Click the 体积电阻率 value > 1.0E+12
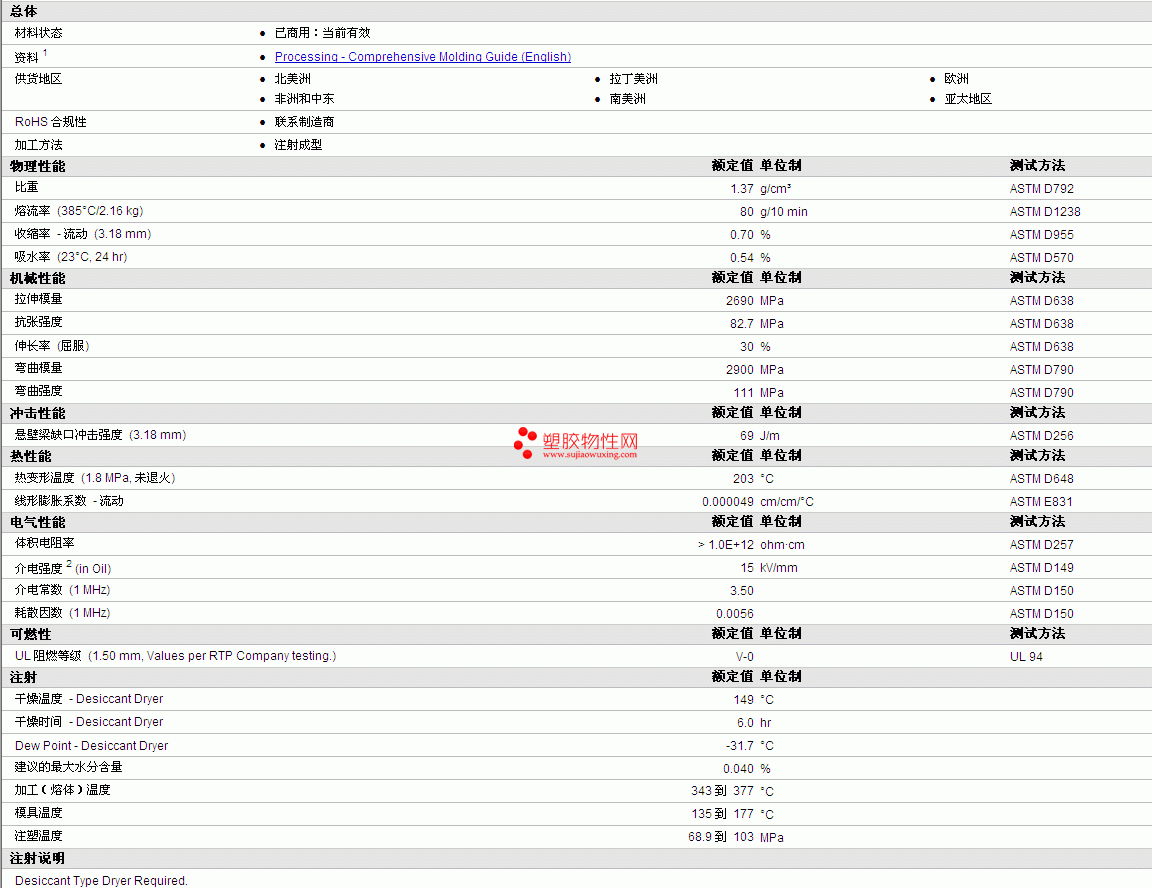The width and height of the screenshot is (1152, 888). [725, 545]
